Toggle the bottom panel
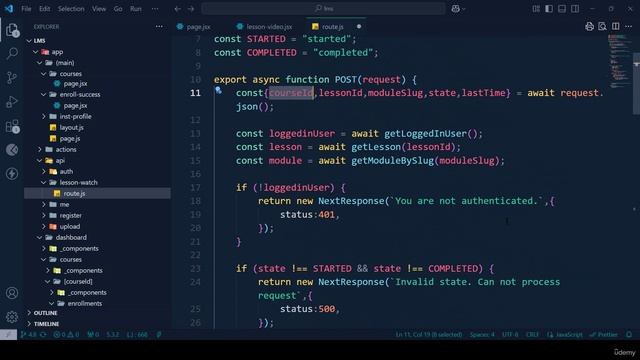Screen dimensions: 640x360 click(562, 9)
